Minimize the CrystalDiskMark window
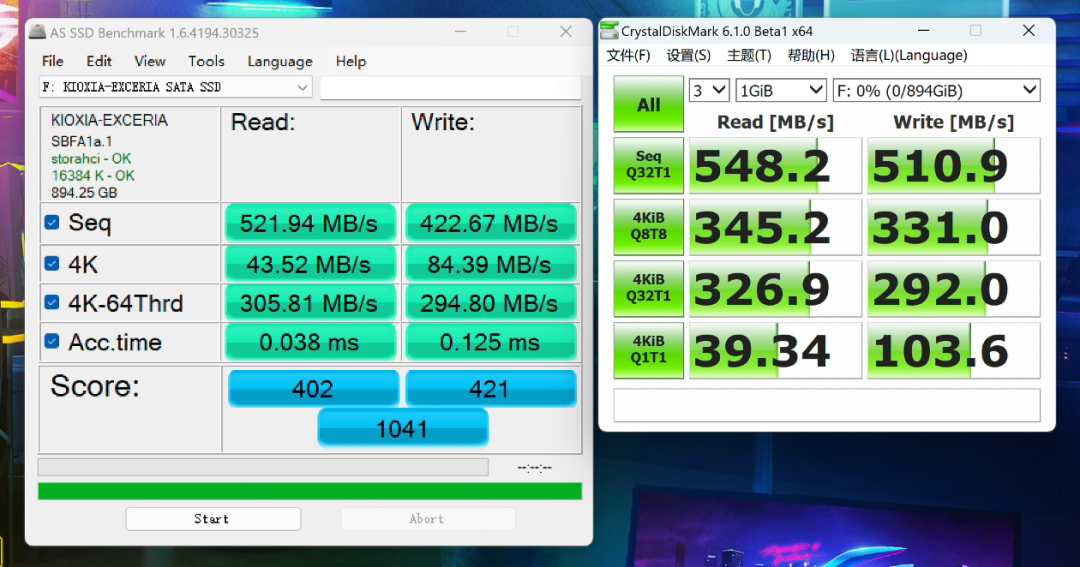1080x567 pixels. click(x=924, y=30)
